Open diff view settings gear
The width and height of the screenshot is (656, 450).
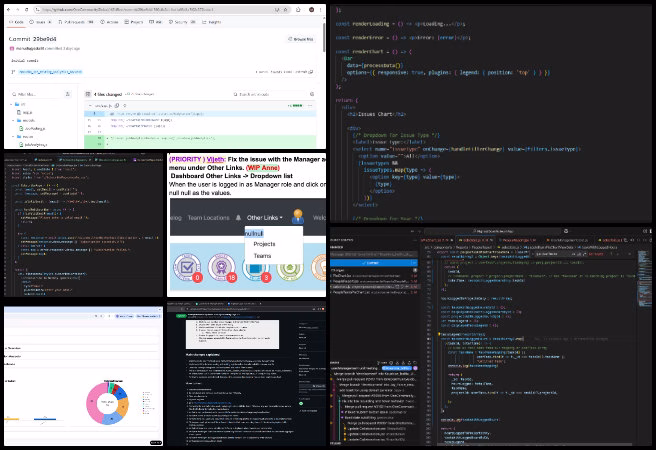312,94
